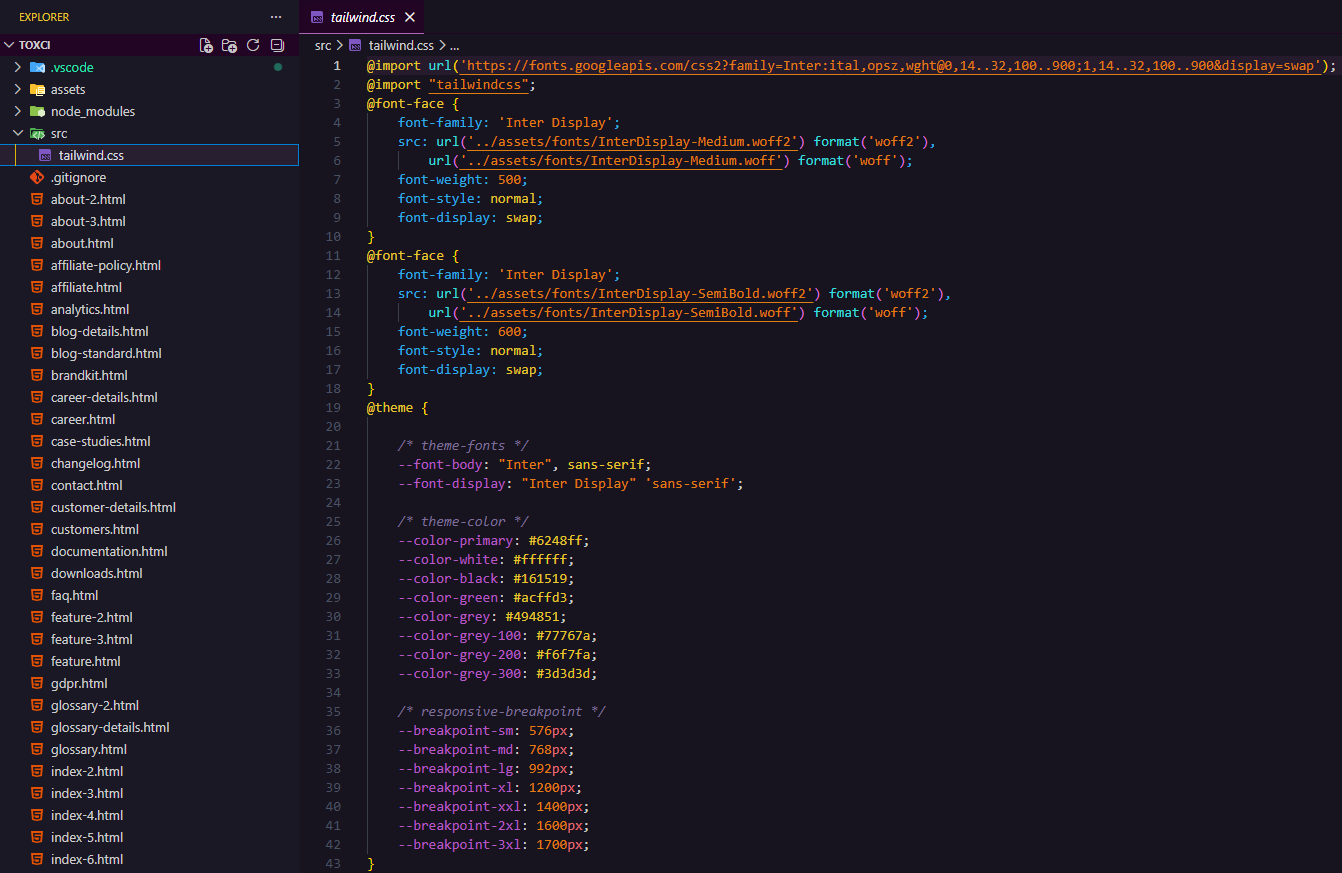
Task: Click the src breadcrumb item
Action: pos(323,45)
